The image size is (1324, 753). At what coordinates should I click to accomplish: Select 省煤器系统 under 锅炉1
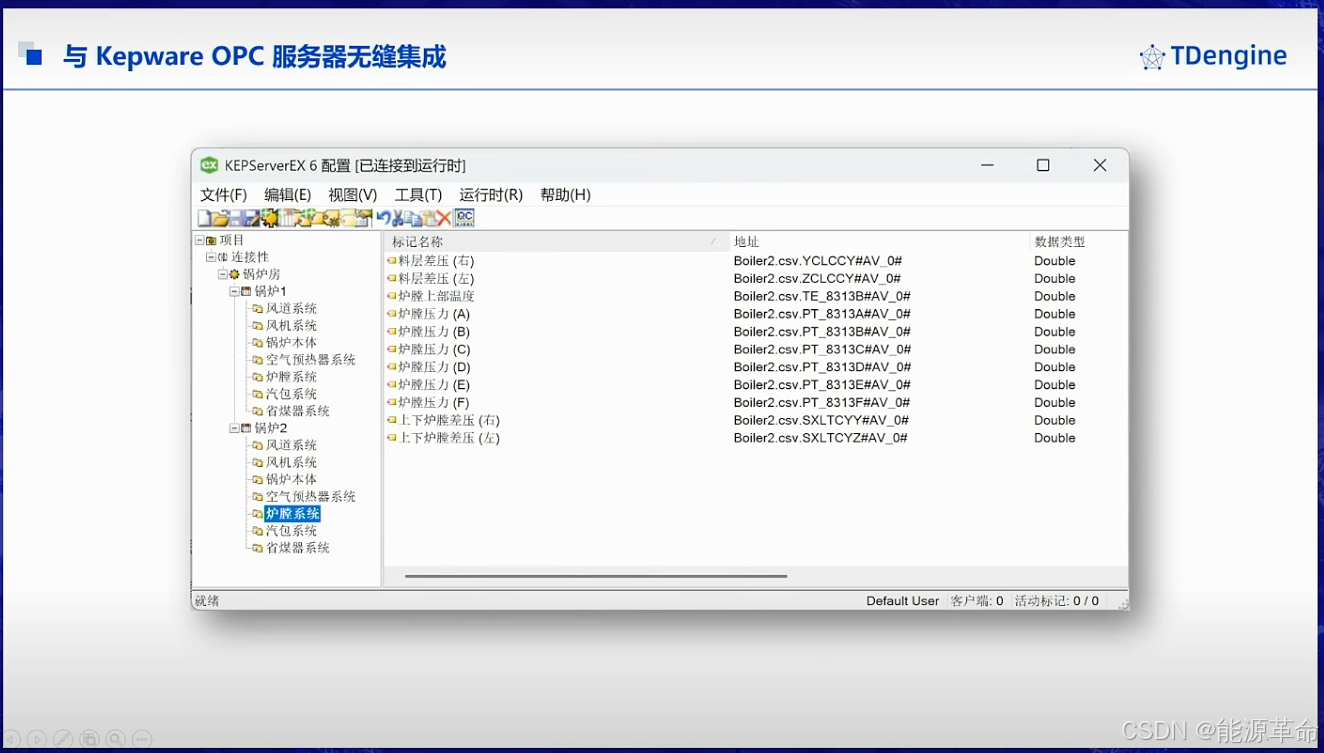298,411
